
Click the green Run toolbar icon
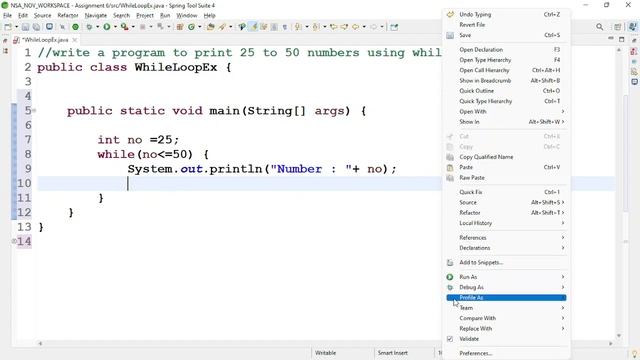pyautogui.click(x=107, y=27)
